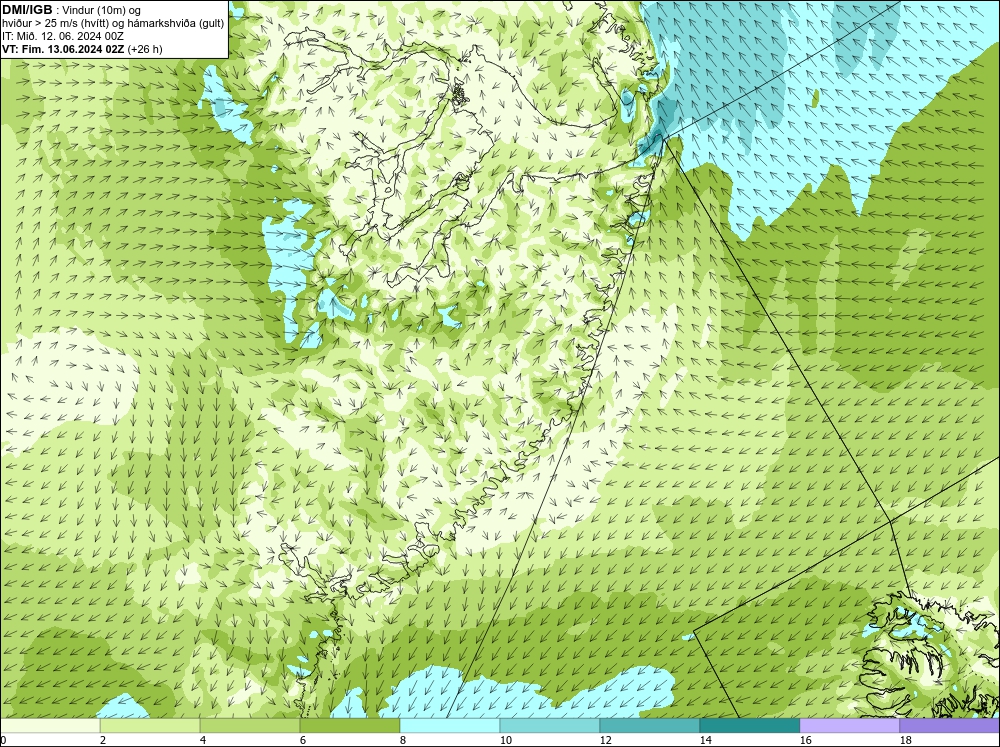Click the 16–18 m/s lavender legend swatch
The width and height of the screenshot is (1000, 747).
pyautogui.click(x=849, y=725)
